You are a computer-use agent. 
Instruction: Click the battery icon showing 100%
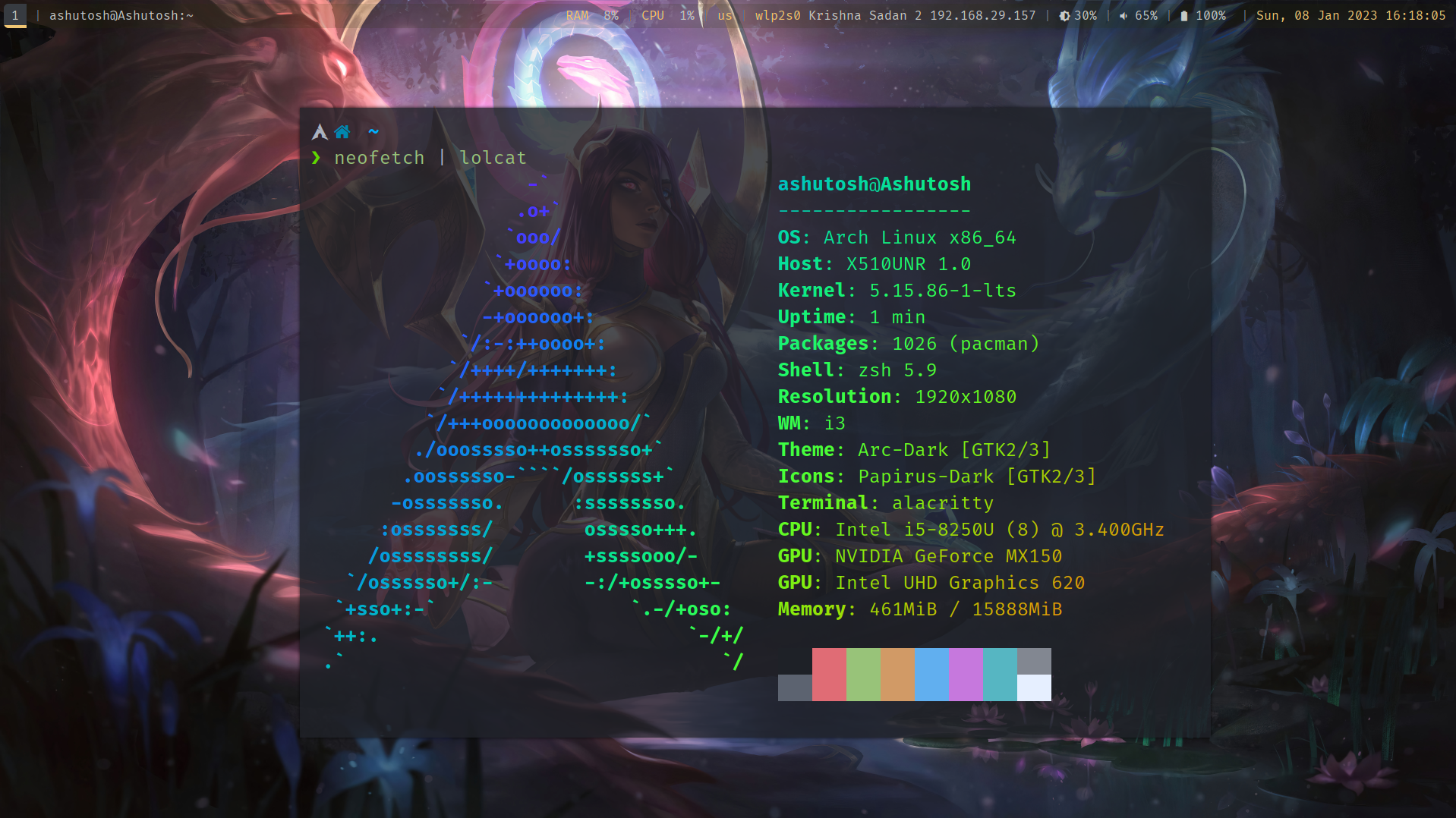[1183, 16]
